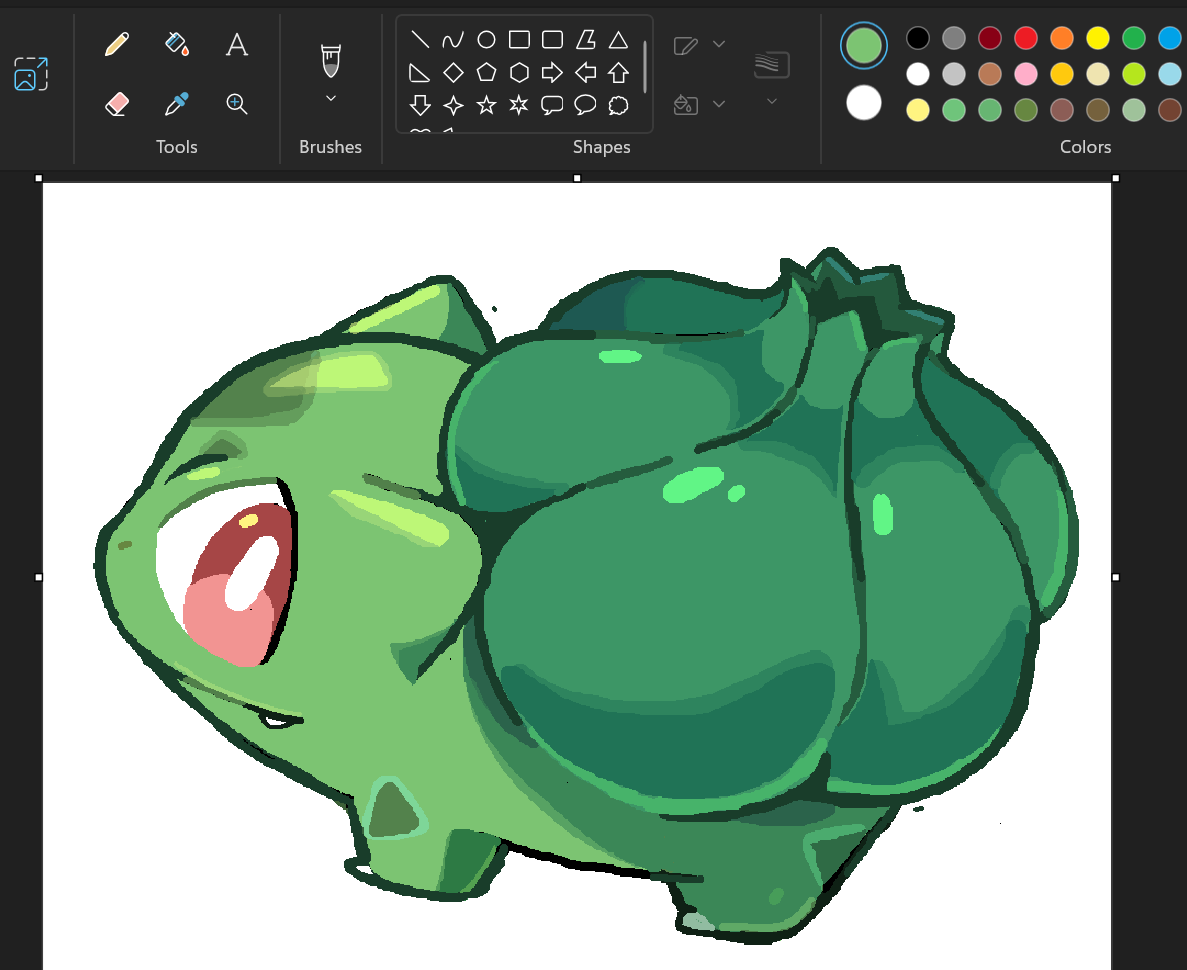Choose the Oval callout shape
Viewport: 1187px width, 970px height.
click(x=585, y=105)
